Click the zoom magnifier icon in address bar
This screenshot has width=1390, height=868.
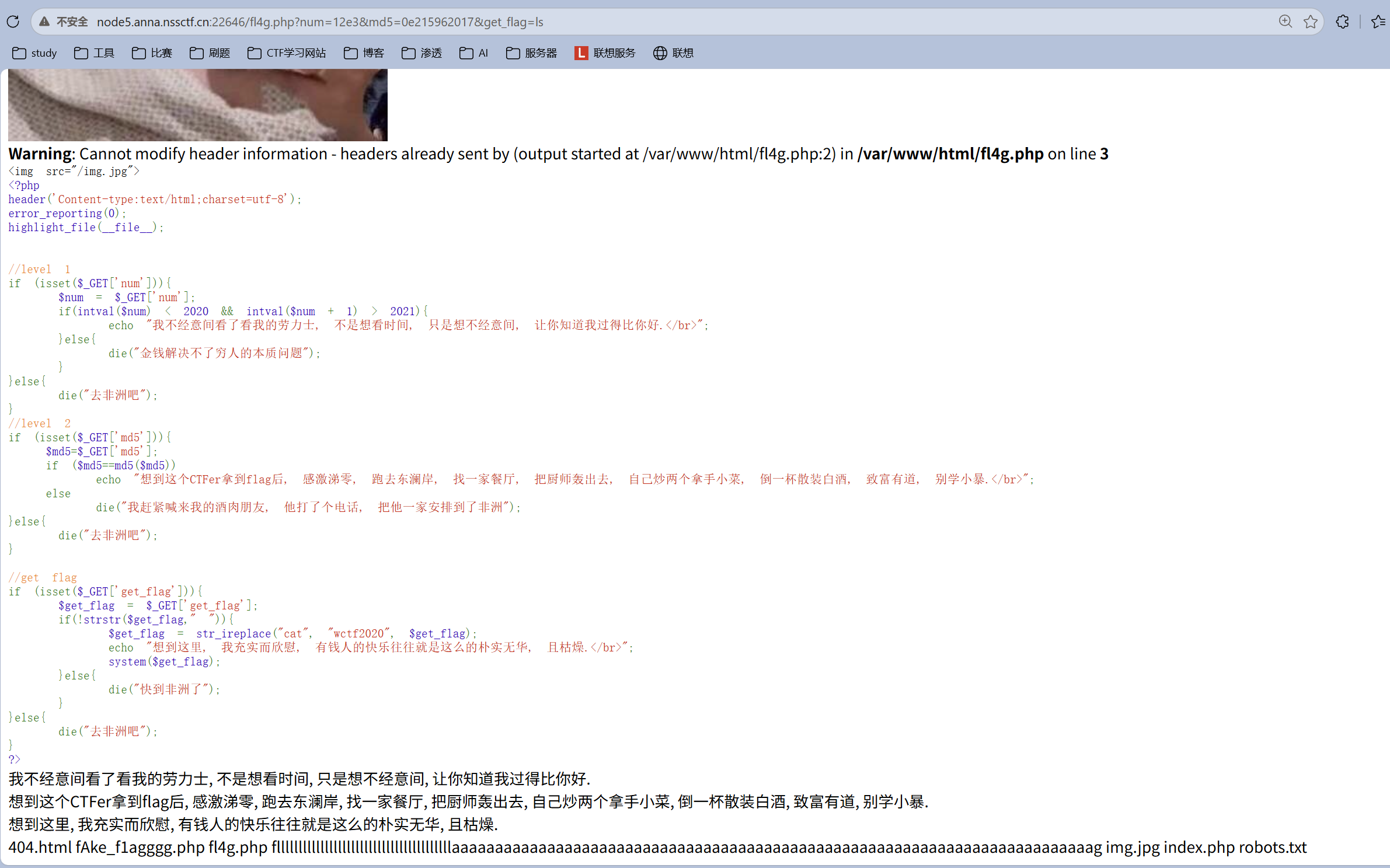click(1285, 22)
